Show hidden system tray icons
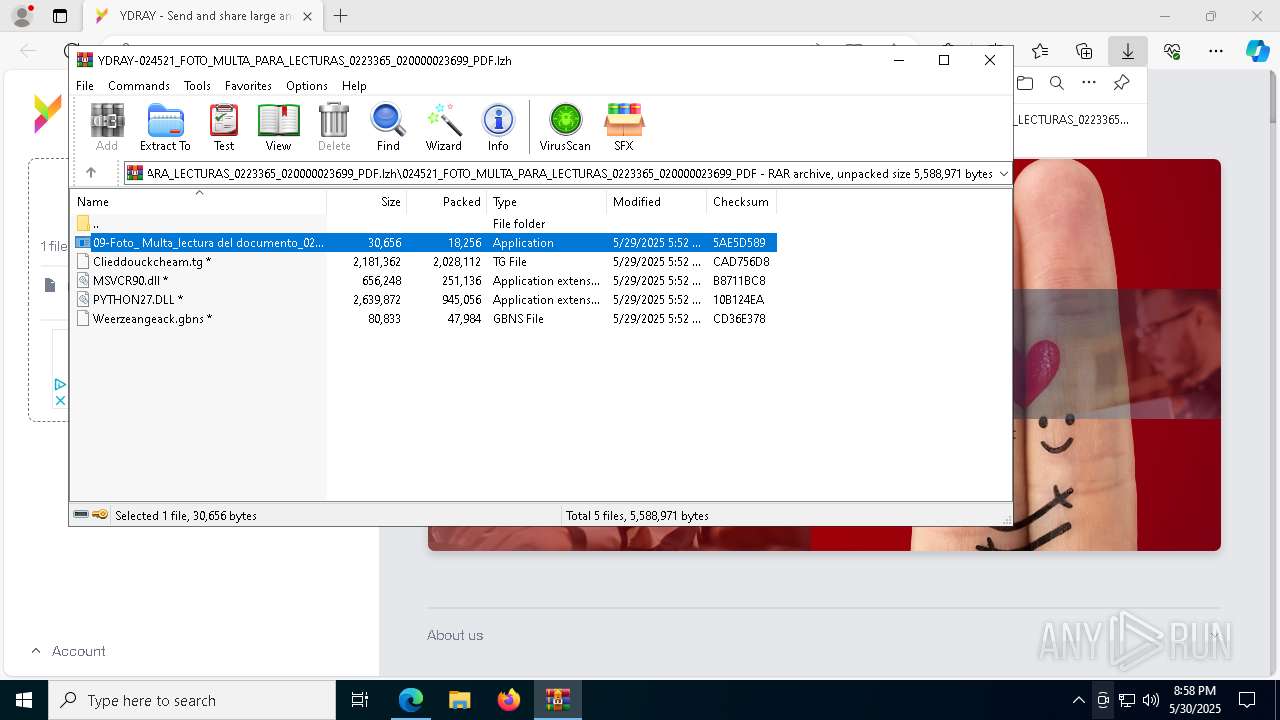 (1078, 700)
